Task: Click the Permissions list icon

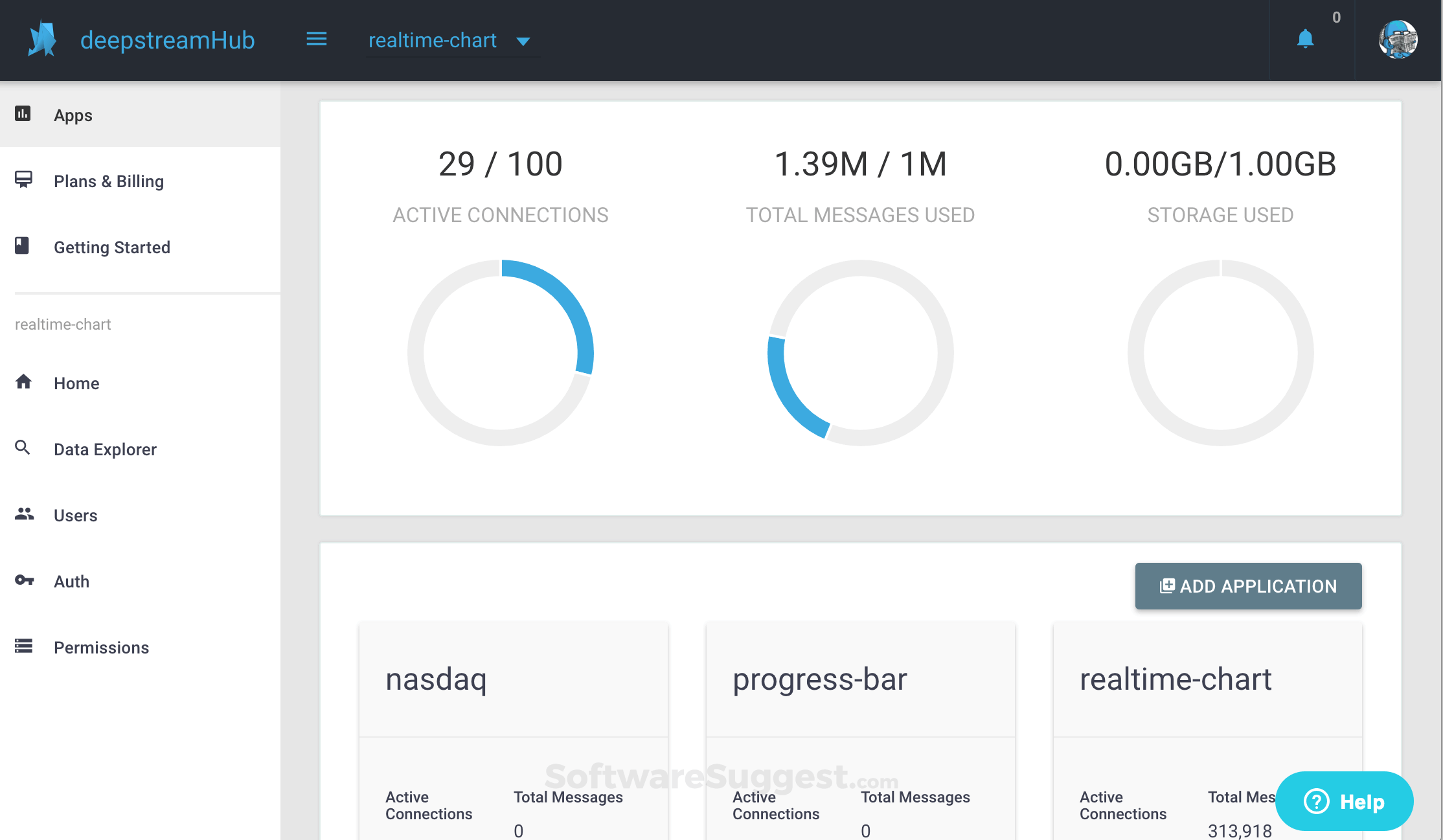Action: pyautogui.click(x=23, y=646)
